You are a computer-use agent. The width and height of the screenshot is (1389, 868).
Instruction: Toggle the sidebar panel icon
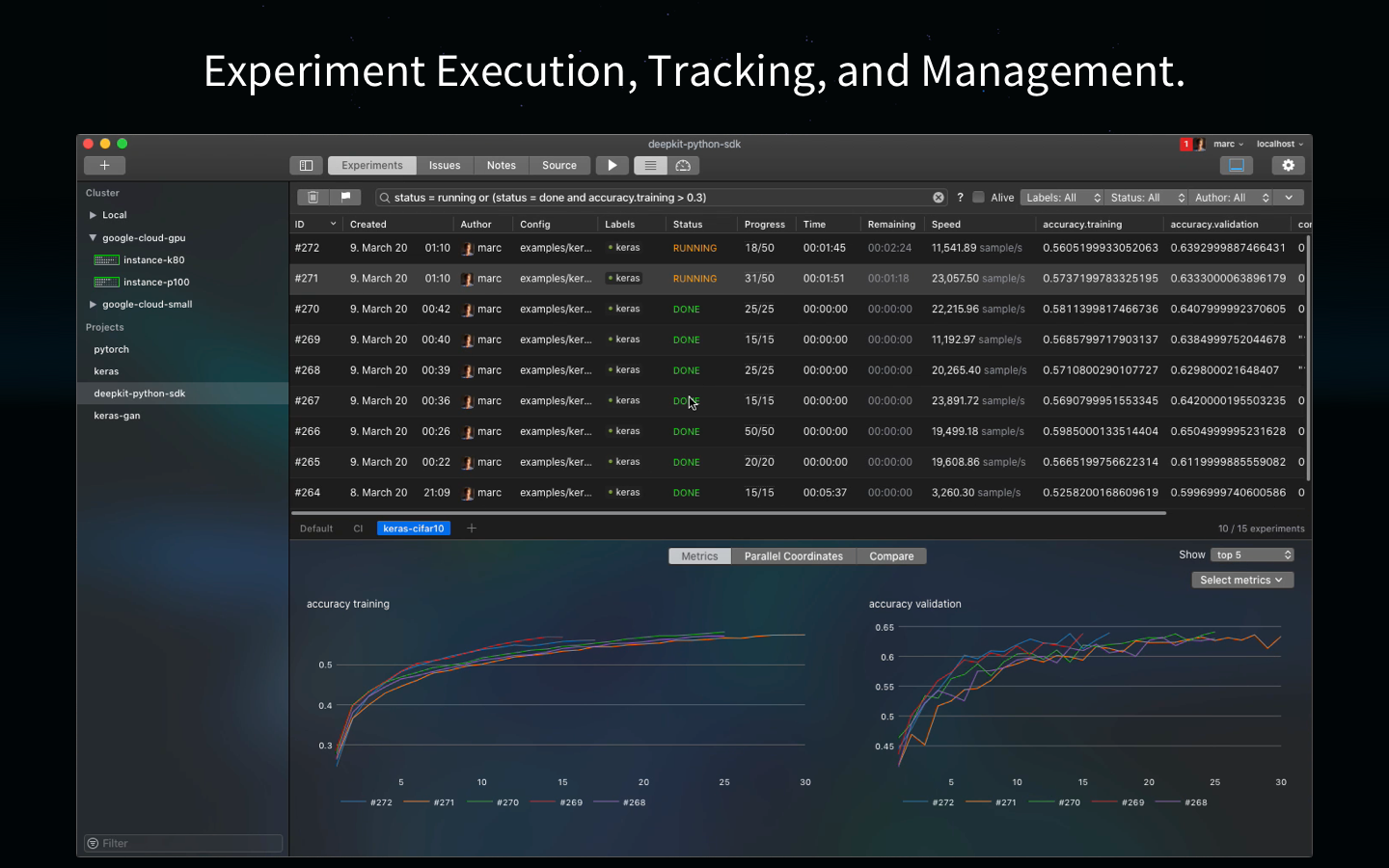tap(306, 165)
